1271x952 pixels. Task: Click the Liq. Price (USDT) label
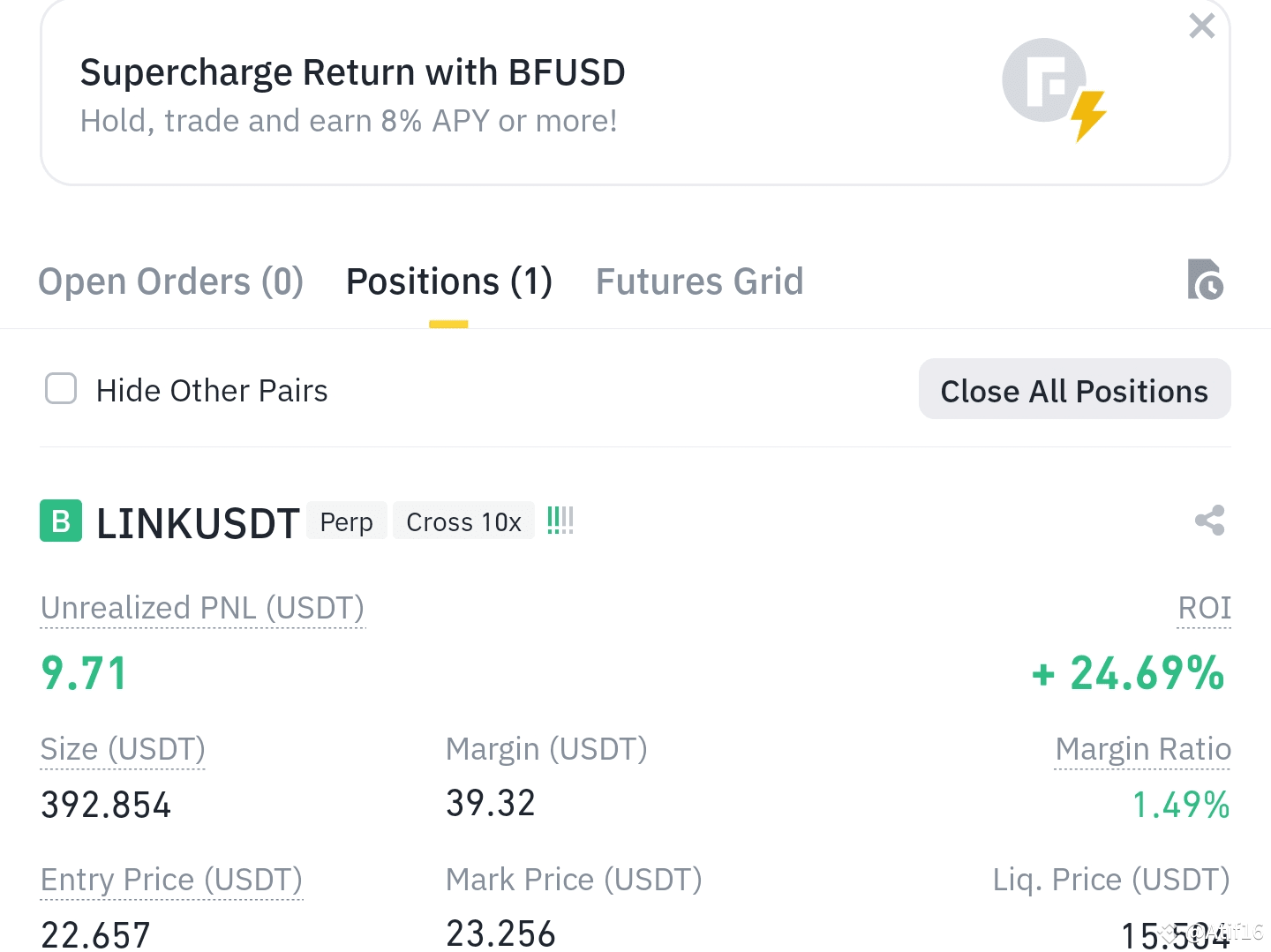point(1111,880)
